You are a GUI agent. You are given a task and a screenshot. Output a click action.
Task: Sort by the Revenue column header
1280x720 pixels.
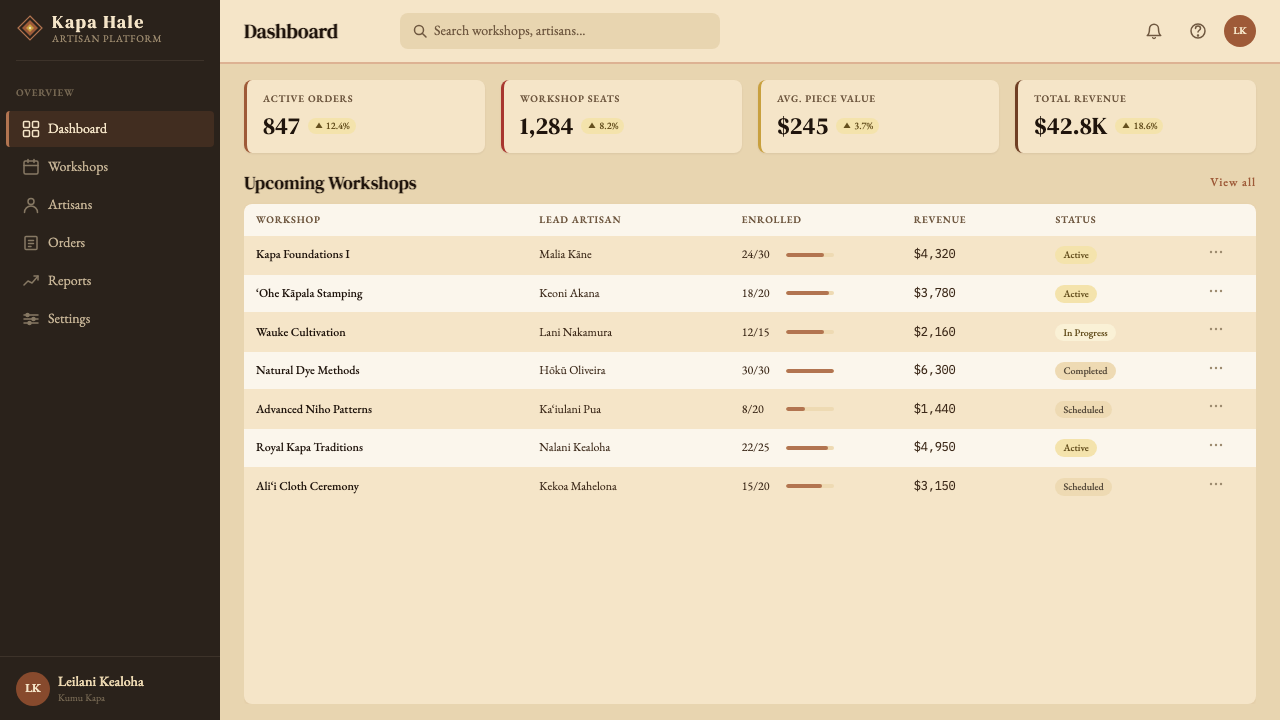tap(940, 220)
